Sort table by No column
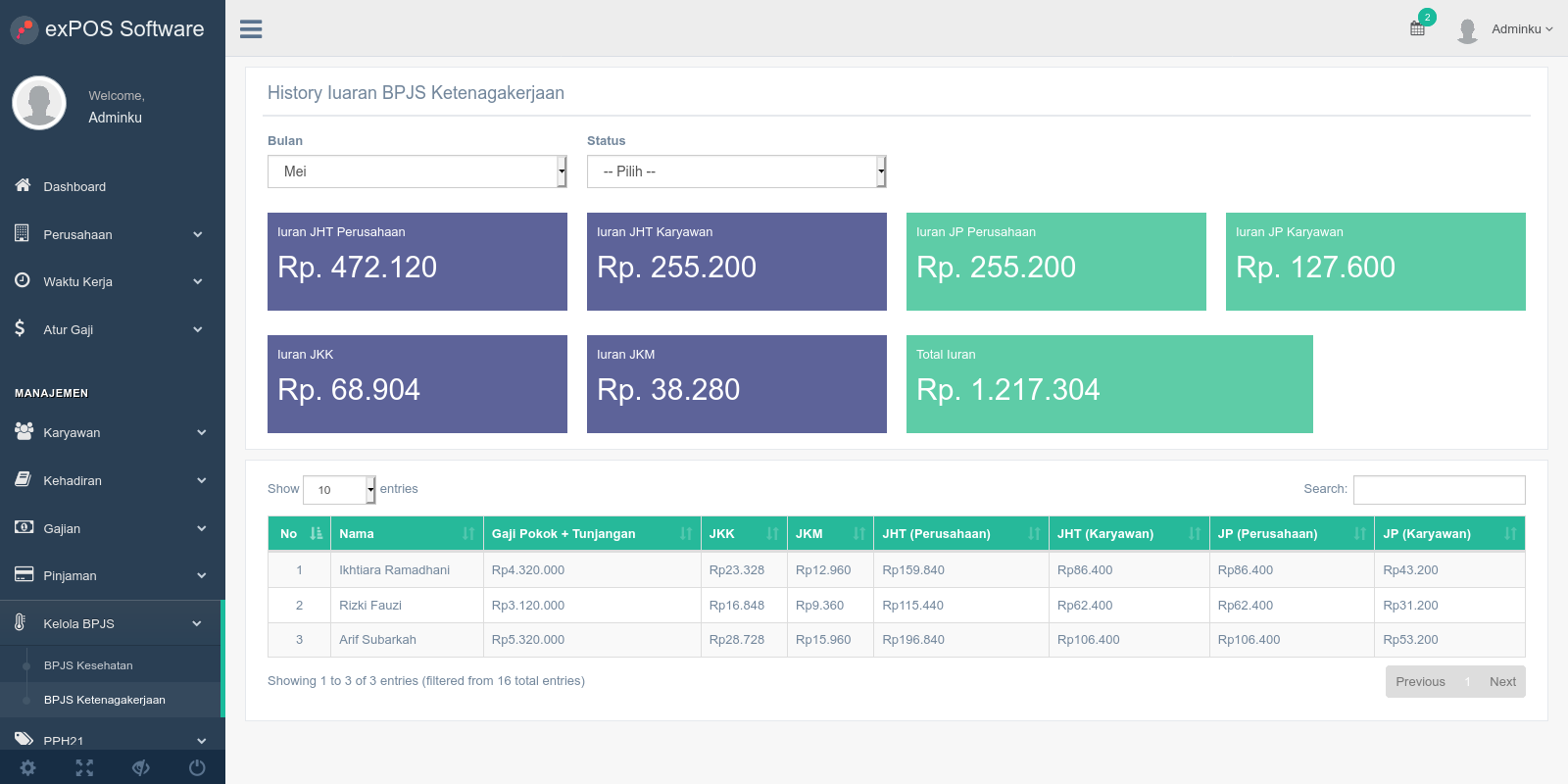 [x=299, y=533]
